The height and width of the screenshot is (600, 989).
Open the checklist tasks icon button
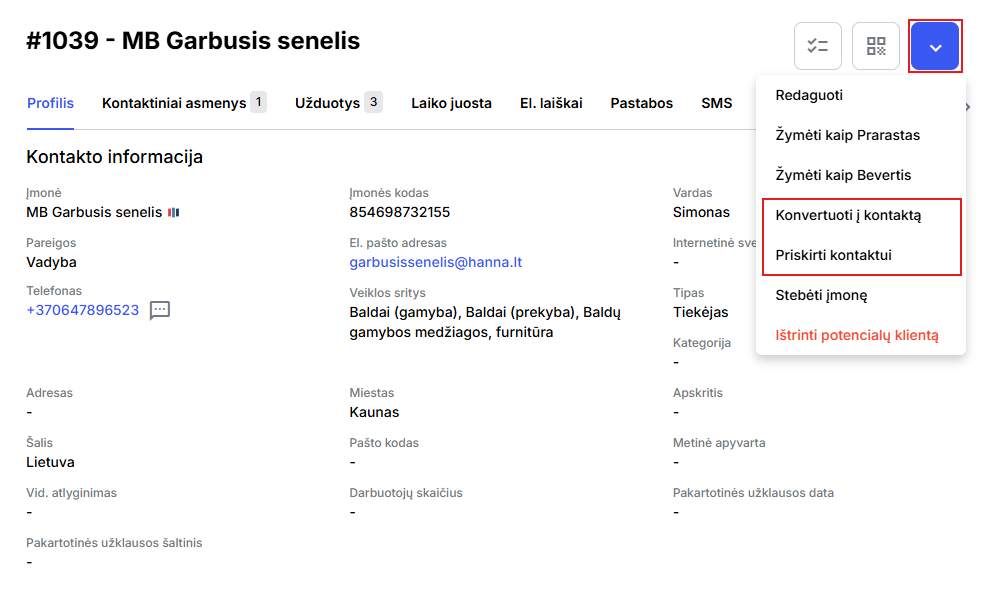(817, 46)
